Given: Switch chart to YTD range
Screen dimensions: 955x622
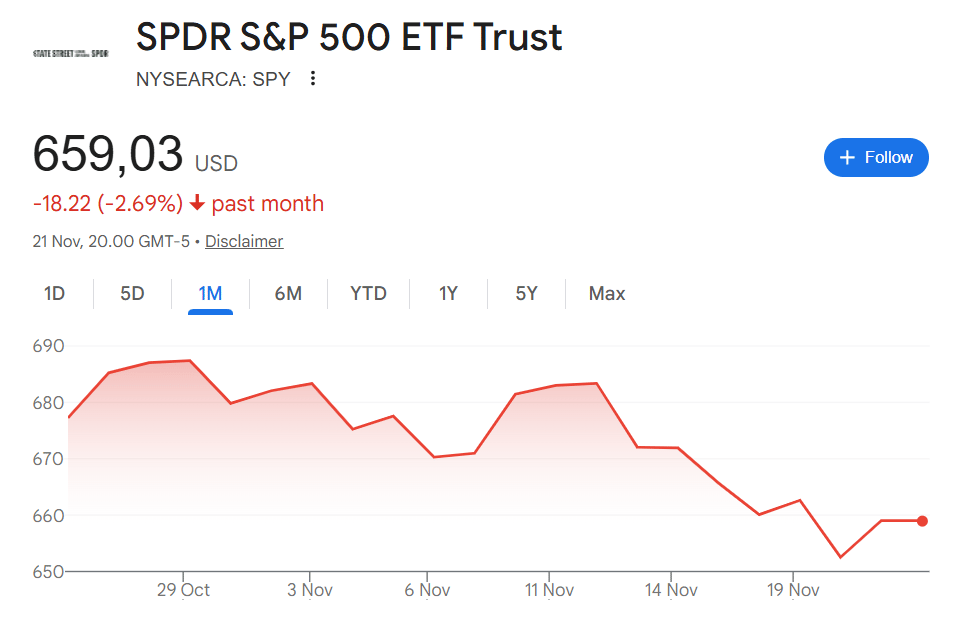Looking at the screenshot, I should click(368, 293).
